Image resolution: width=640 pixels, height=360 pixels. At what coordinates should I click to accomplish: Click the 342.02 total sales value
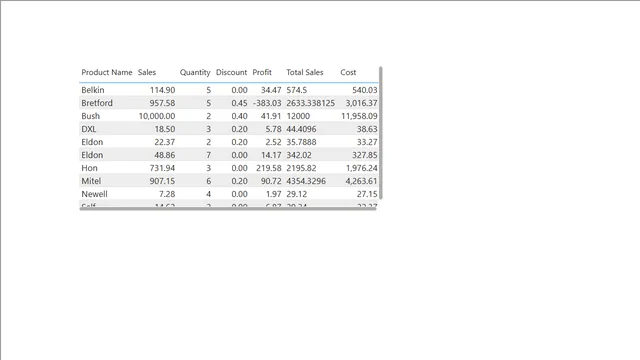(x=299, y=155)
